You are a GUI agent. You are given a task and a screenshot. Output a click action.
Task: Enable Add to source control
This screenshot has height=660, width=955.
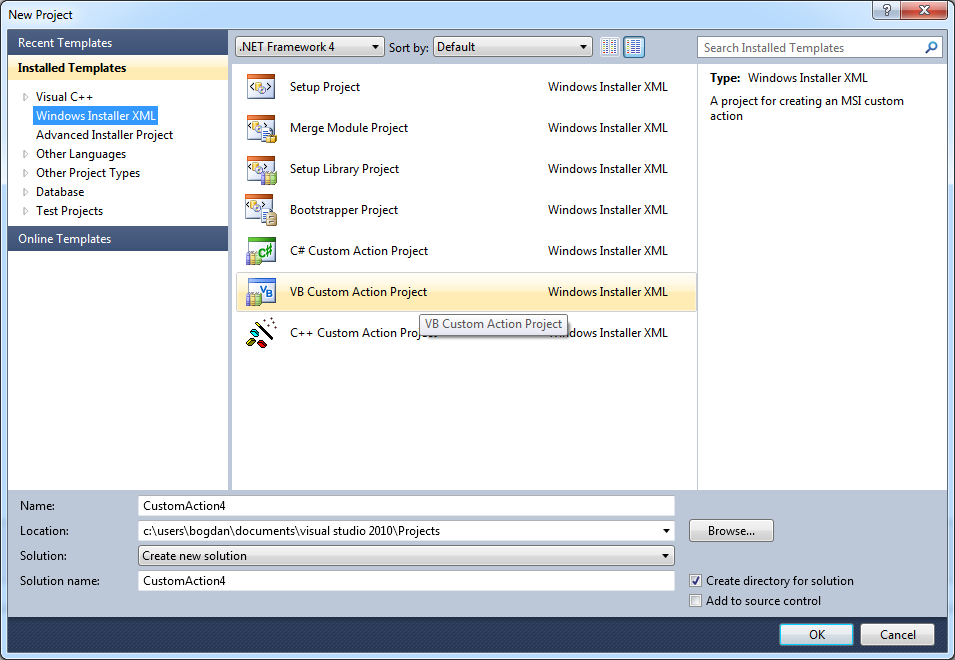click(696, 601)
